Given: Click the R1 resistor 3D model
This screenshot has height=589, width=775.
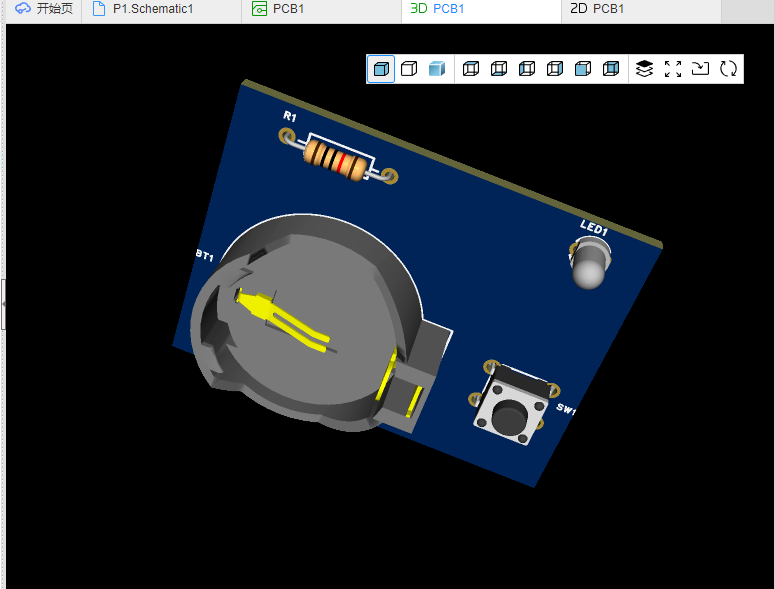Looking at the screenshot, I should click(336, 160).
